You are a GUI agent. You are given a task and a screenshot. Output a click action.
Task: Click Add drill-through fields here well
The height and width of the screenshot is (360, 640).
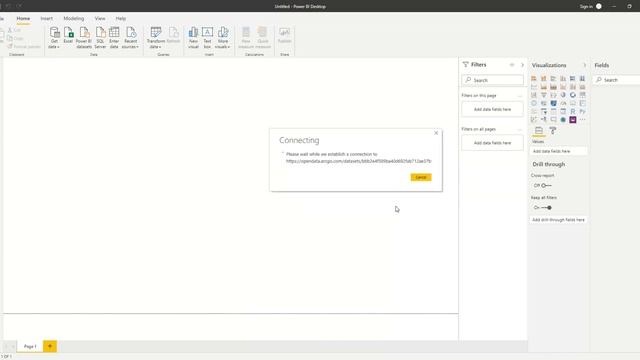click(x=559, y=220)
